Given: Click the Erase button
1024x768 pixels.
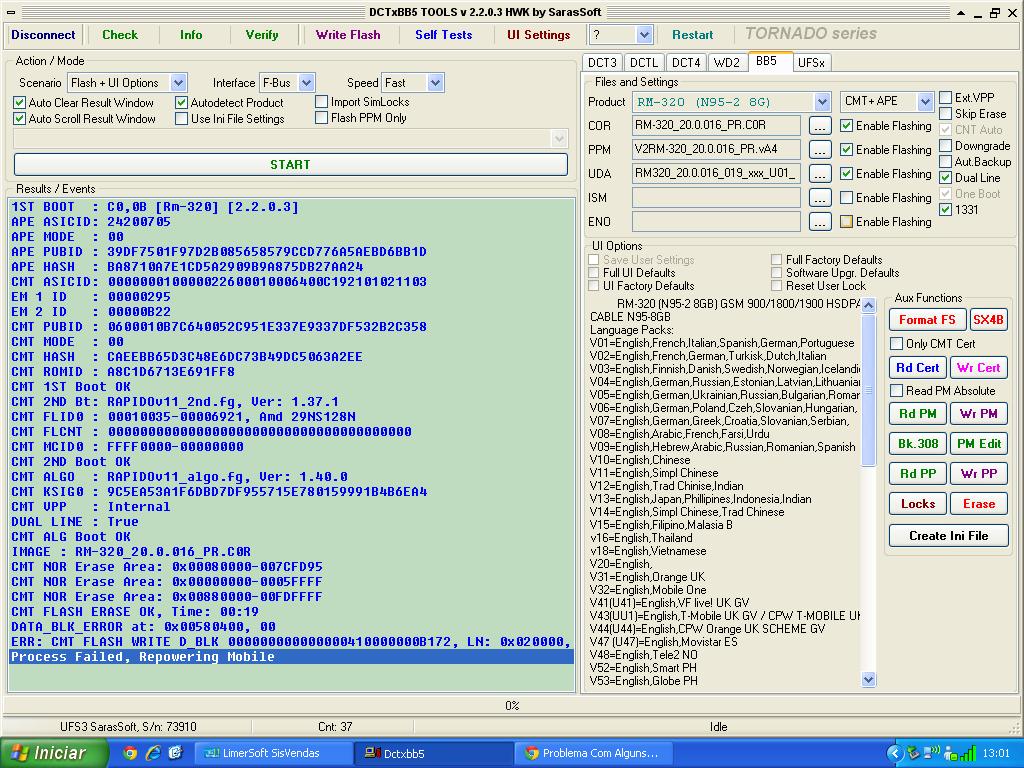Looking at the screenshot, I should pyautogui.click(x=979, y=504).
